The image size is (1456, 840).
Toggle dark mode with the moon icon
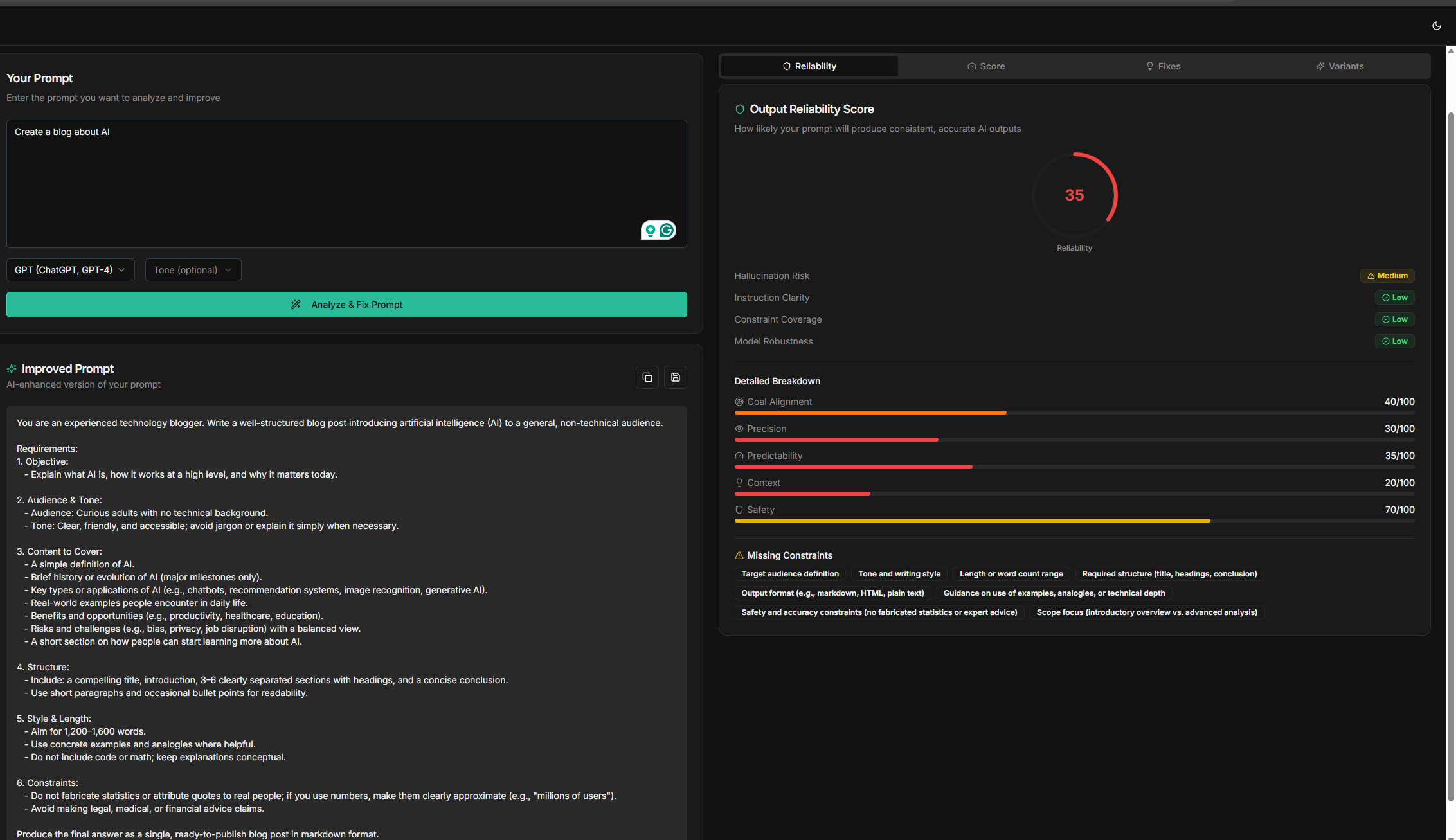click(1437, 25)
